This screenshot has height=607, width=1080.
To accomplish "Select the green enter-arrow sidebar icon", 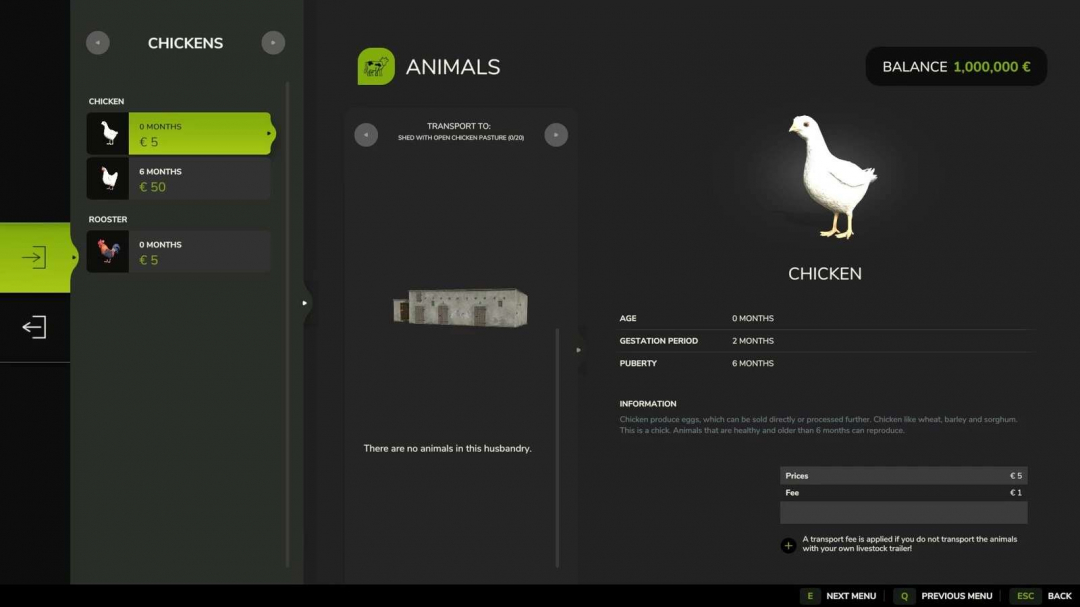I will click(33, 257).
